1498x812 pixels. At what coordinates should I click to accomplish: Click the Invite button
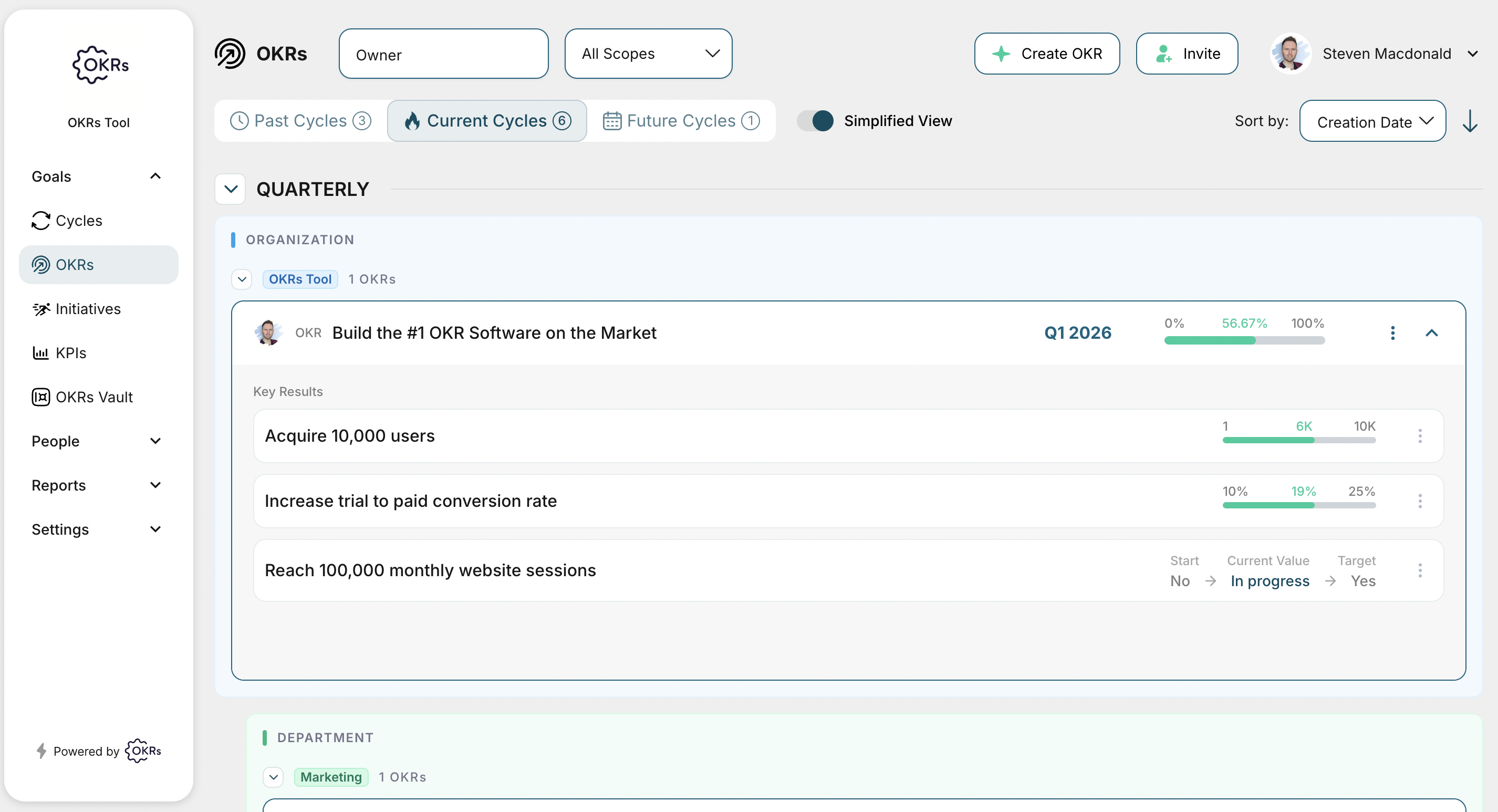(1187, 54)
